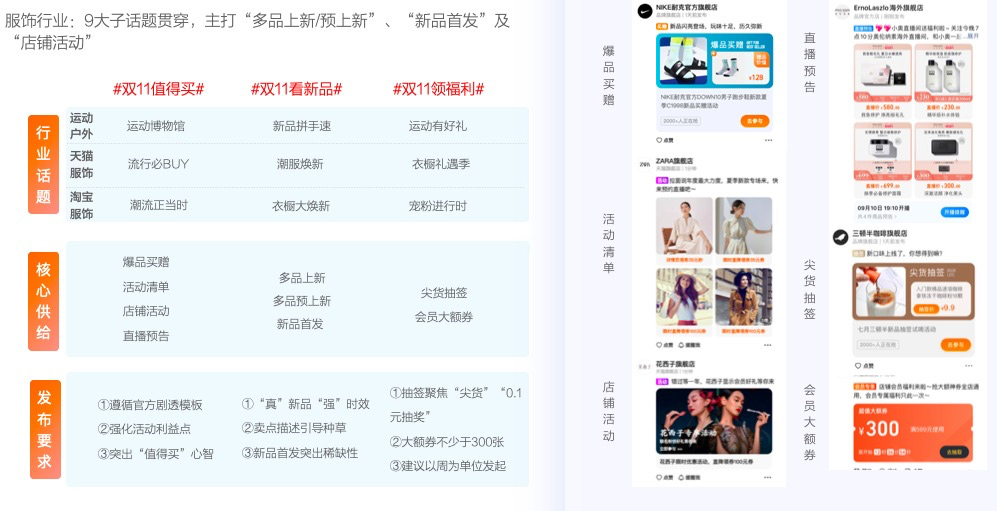Select the 运动有好礼 topic cell
Viewport: 997px width, 511px height.
[437, 126]
